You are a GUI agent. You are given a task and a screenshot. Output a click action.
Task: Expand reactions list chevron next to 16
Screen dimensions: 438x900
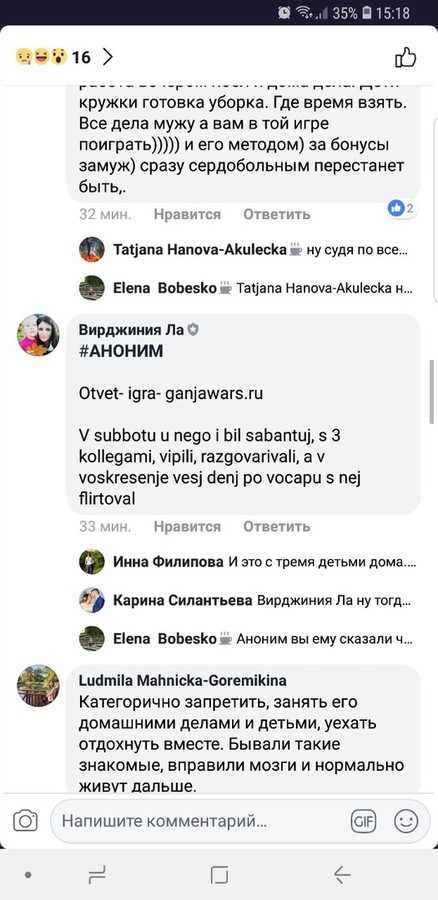[107, 57]
